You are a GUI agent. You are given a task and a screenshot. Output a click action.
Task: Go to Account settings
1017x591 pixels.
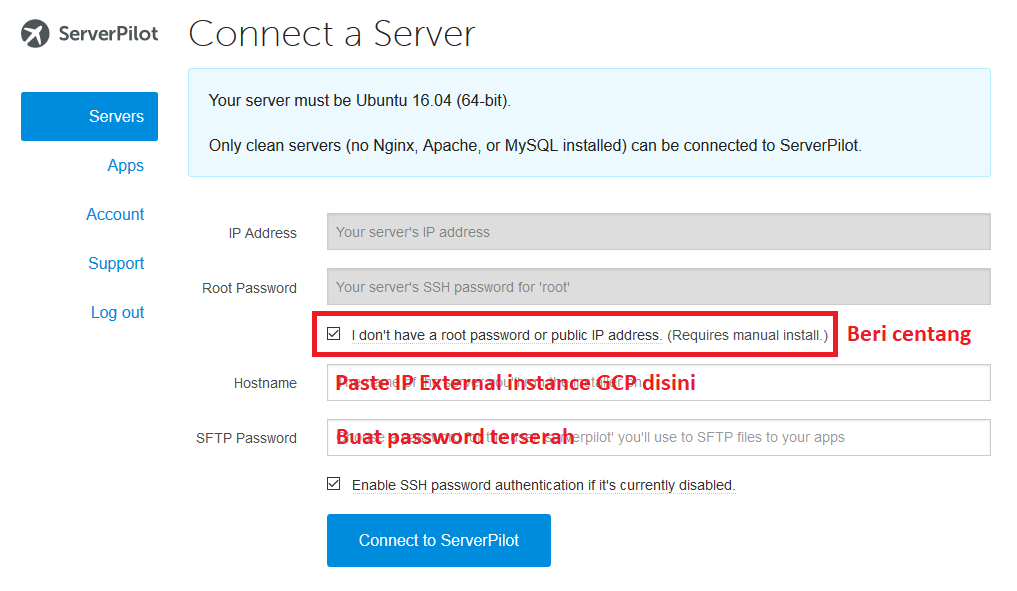[115, 214]
